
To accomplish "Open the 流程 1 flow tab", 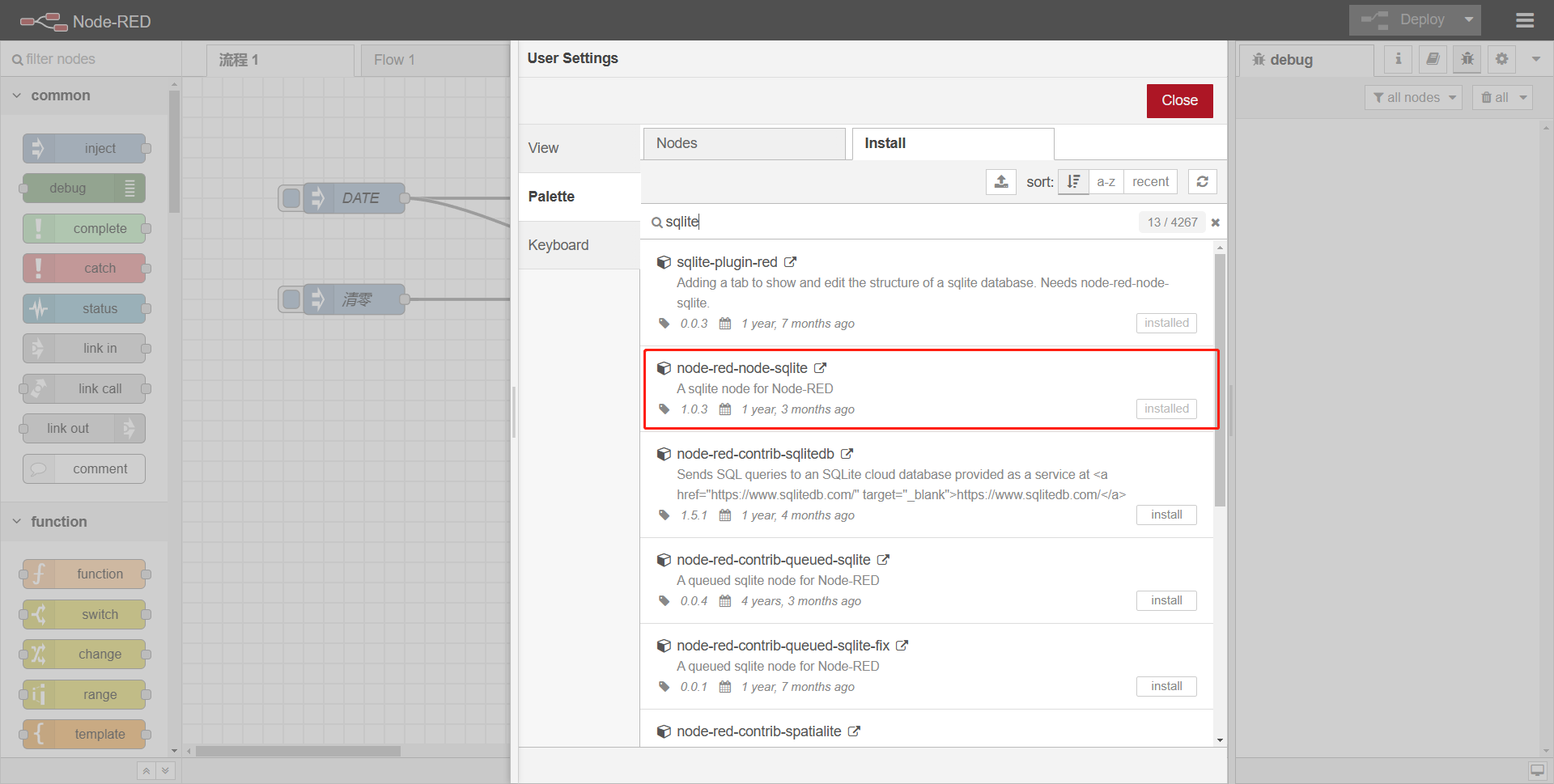I will click(x=280, y=60).
